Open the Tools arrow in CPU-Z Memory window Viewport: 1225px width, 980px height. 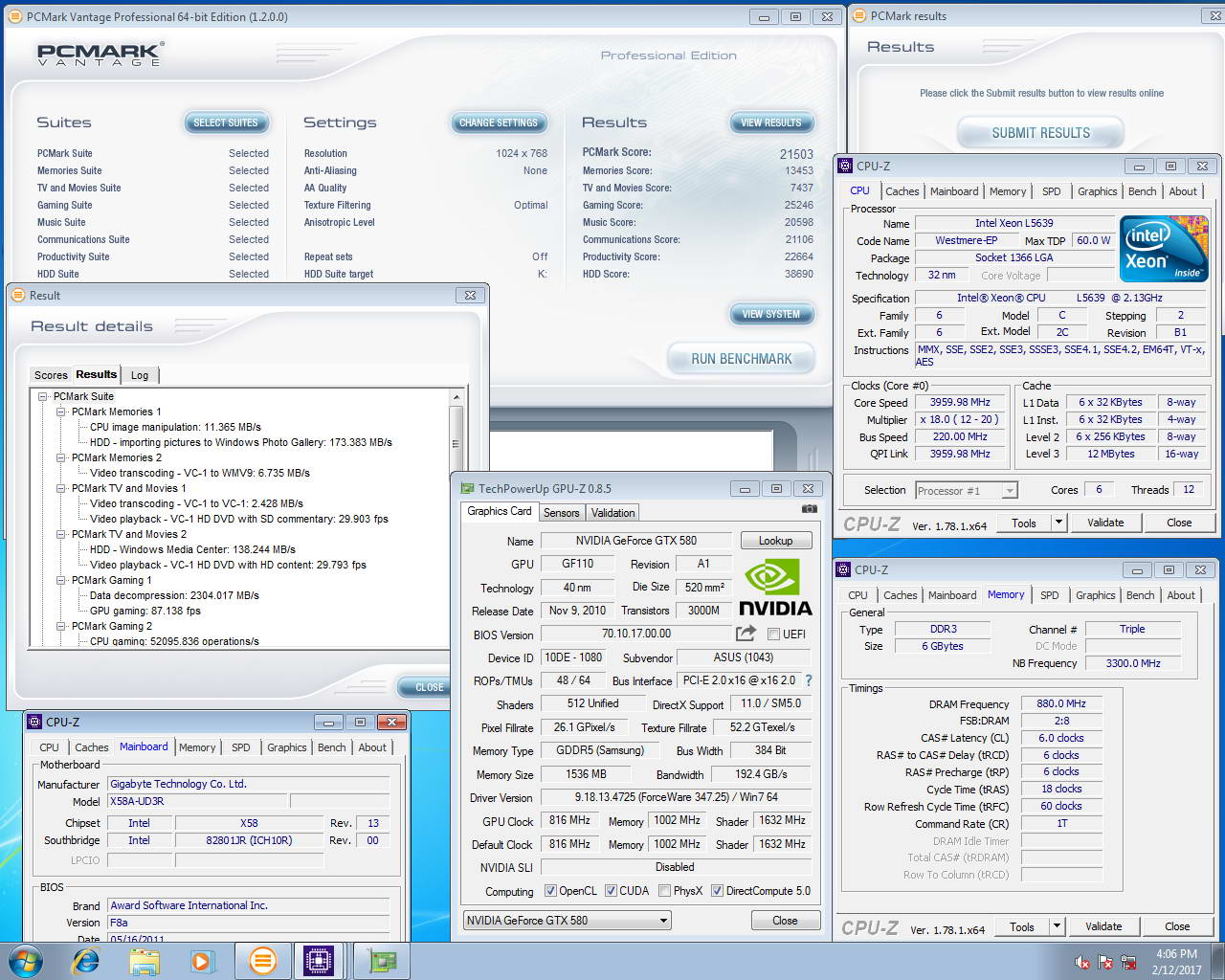(x=1057, y=926)
